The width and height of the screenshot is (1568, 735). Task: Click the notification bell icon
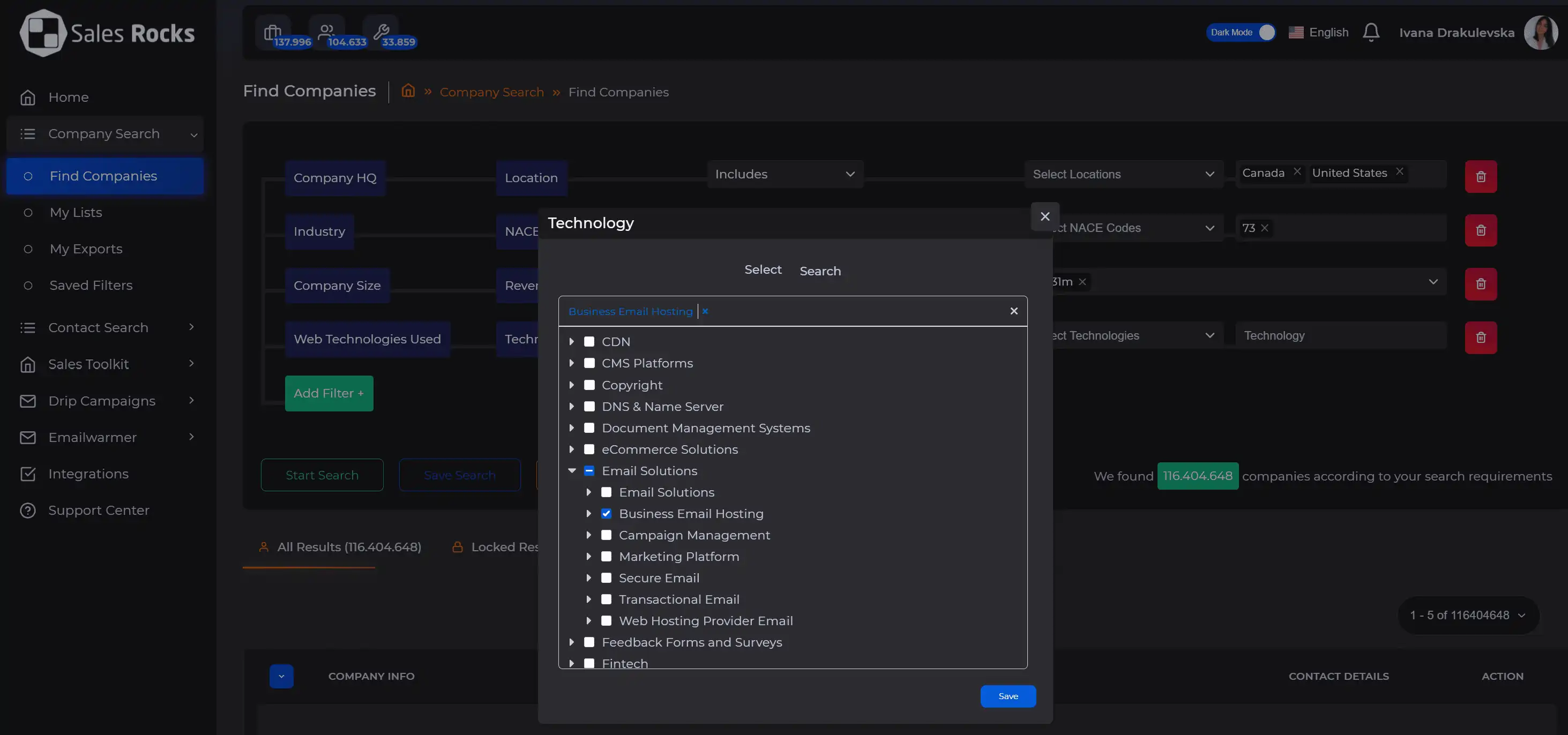click(1371, 32)
